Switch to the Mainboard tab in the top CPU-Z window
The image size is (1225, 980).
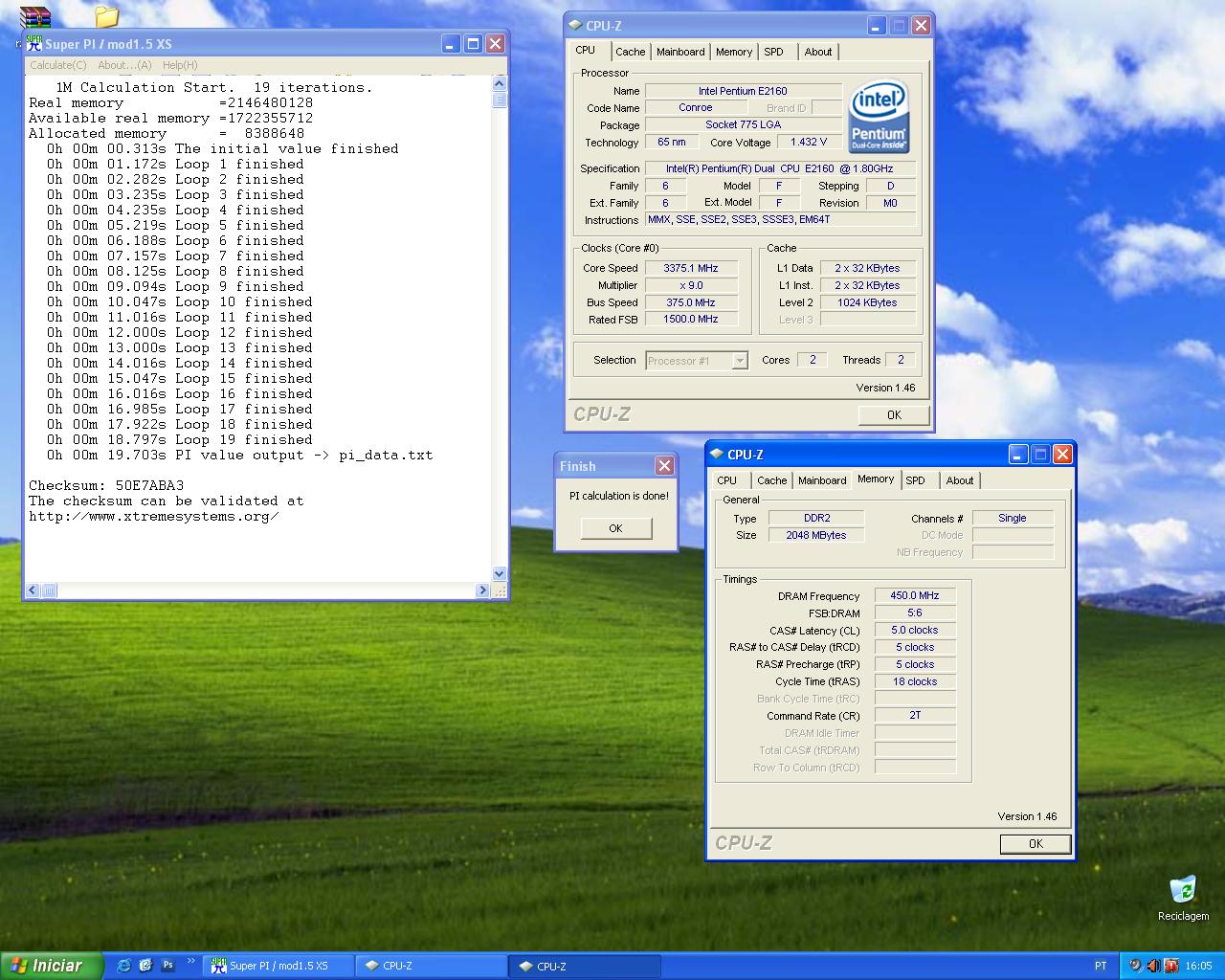[x=680, y=52]
